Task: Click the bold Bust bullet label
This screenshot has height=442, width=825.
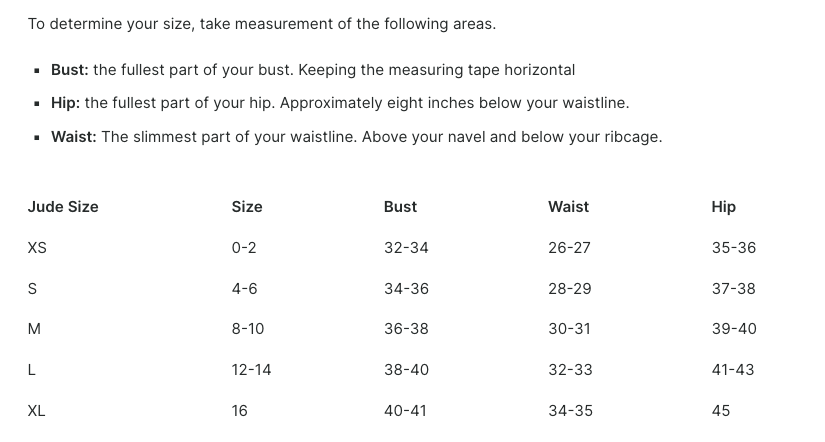Action: click(x=70, y=70)
